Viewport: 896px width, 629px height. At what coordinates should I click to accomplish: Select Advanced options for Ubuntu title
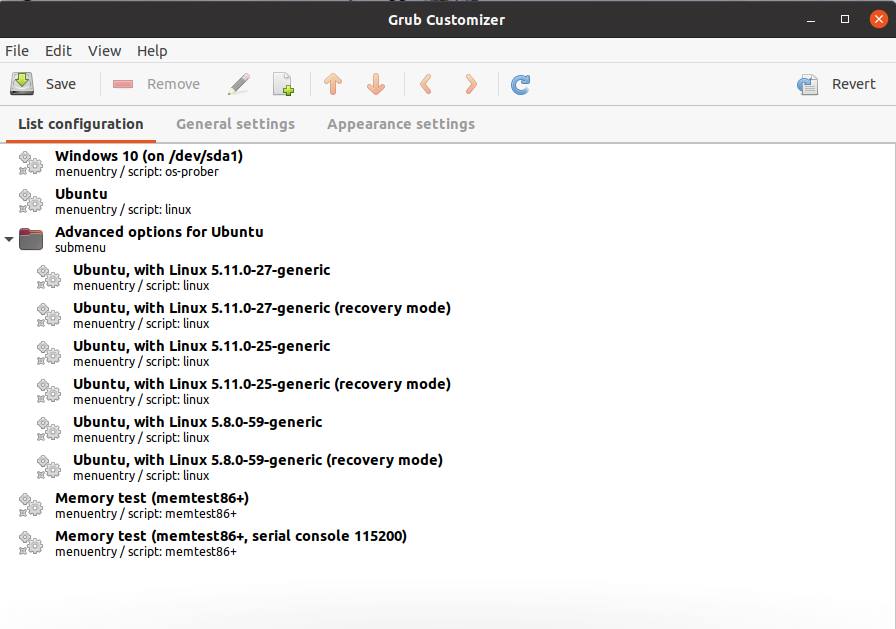pos(159,232)
